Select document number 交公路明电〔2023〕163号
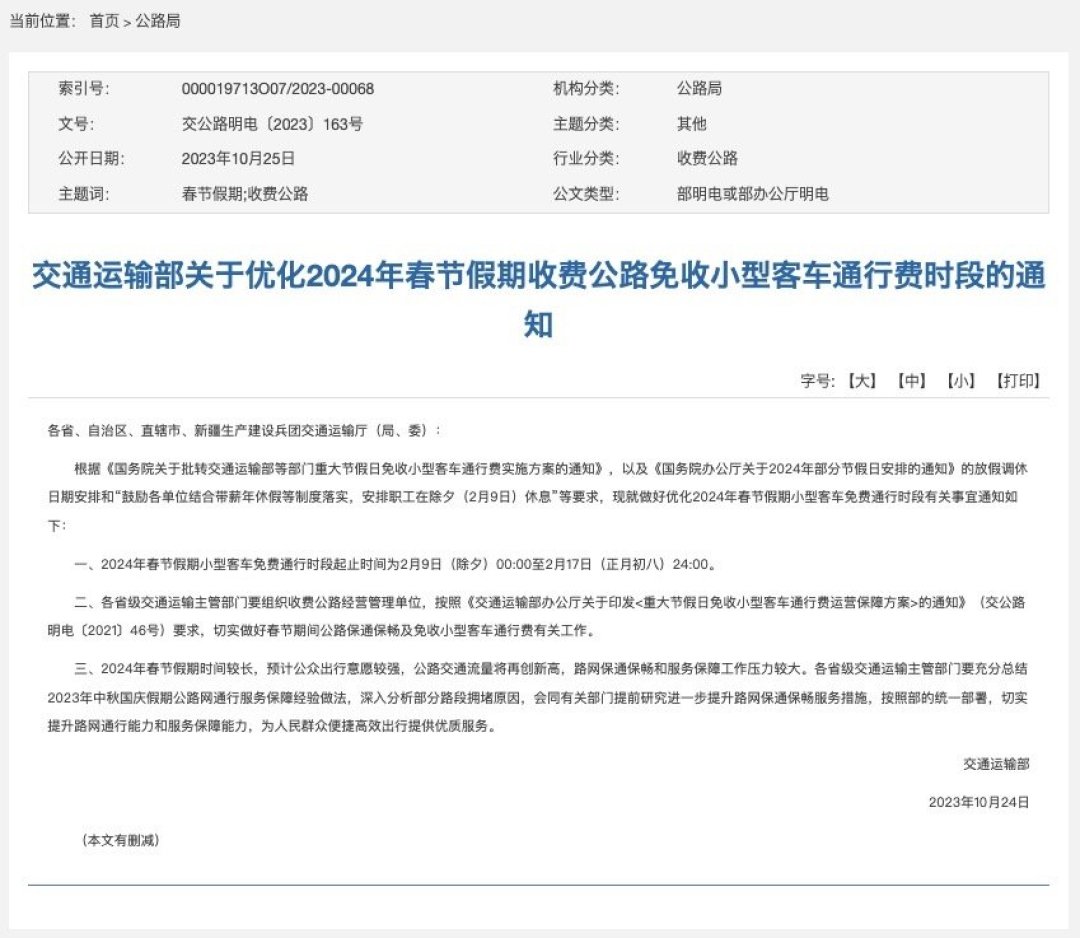This screenshot has height=938, width=1080. coord(272,124)
